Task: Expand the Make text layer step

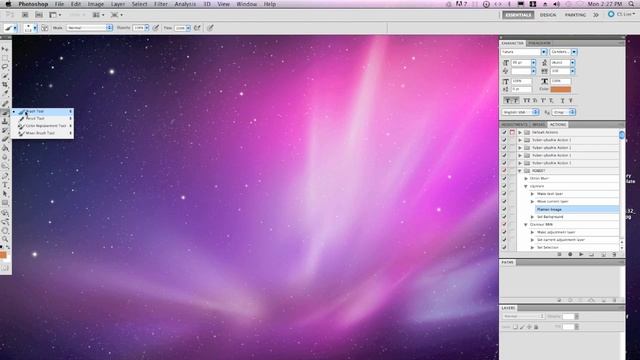Action: pos(532,194)
